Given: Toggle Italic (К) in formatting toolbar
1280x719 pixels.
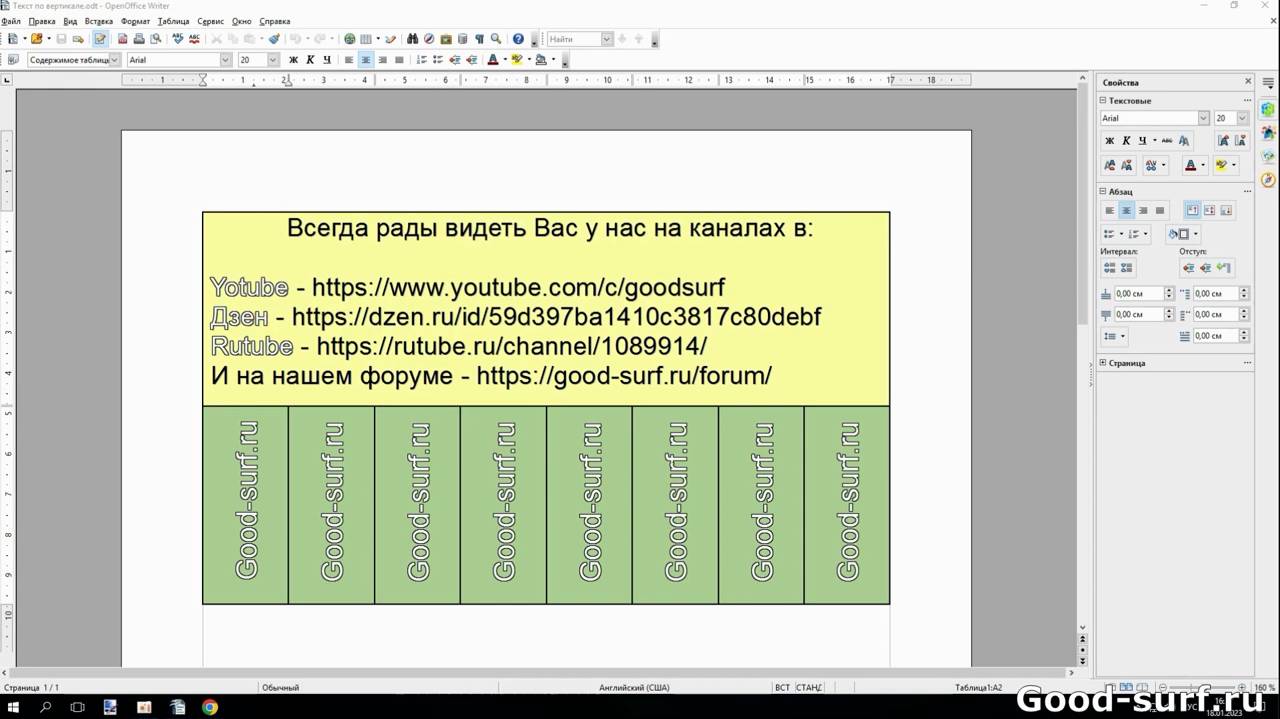Looking at the screenshot, I should tap(310, 59).
